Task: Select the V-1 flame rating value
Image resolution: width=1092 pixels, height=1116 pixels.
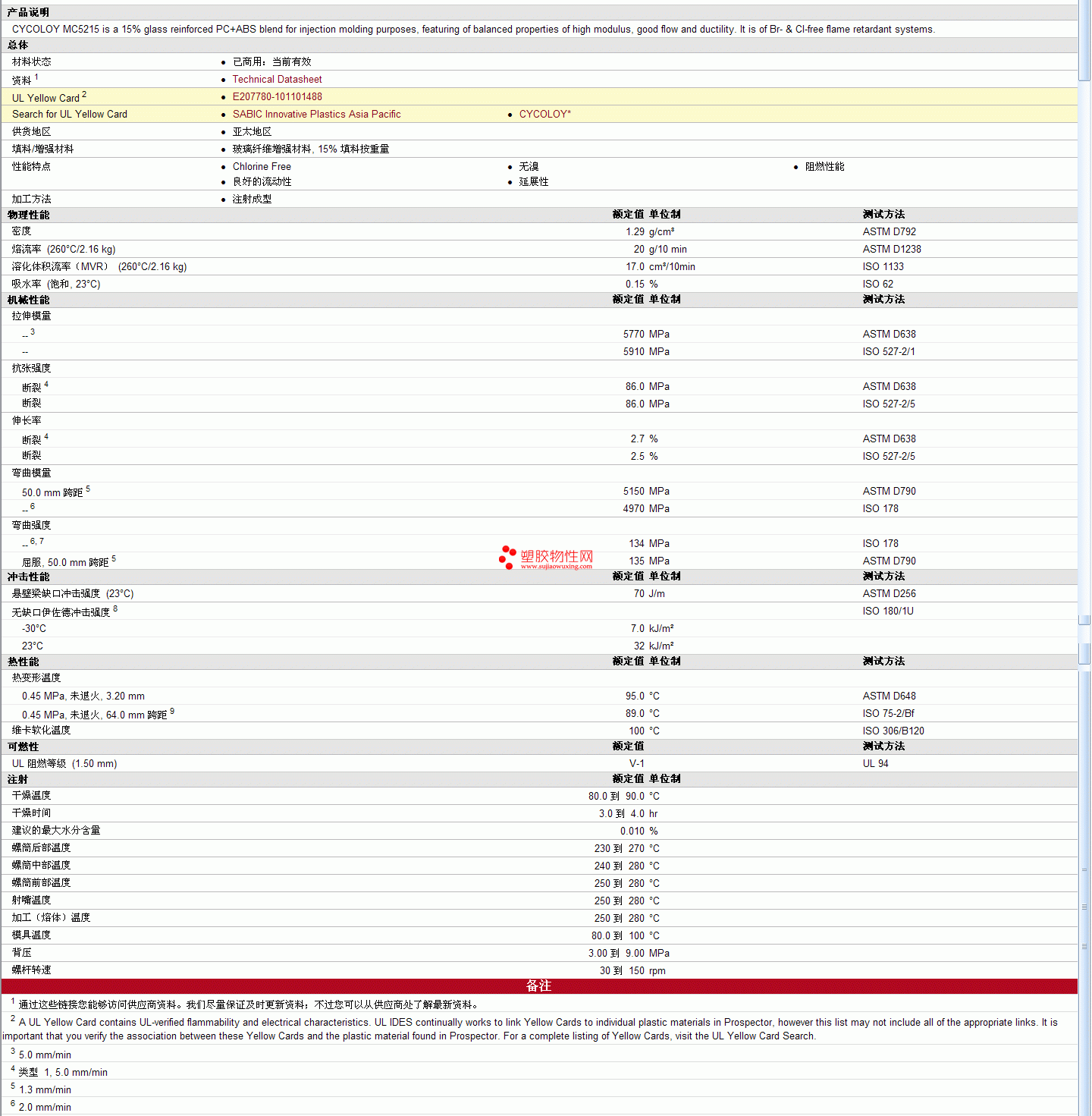Action: coord(637,763)
